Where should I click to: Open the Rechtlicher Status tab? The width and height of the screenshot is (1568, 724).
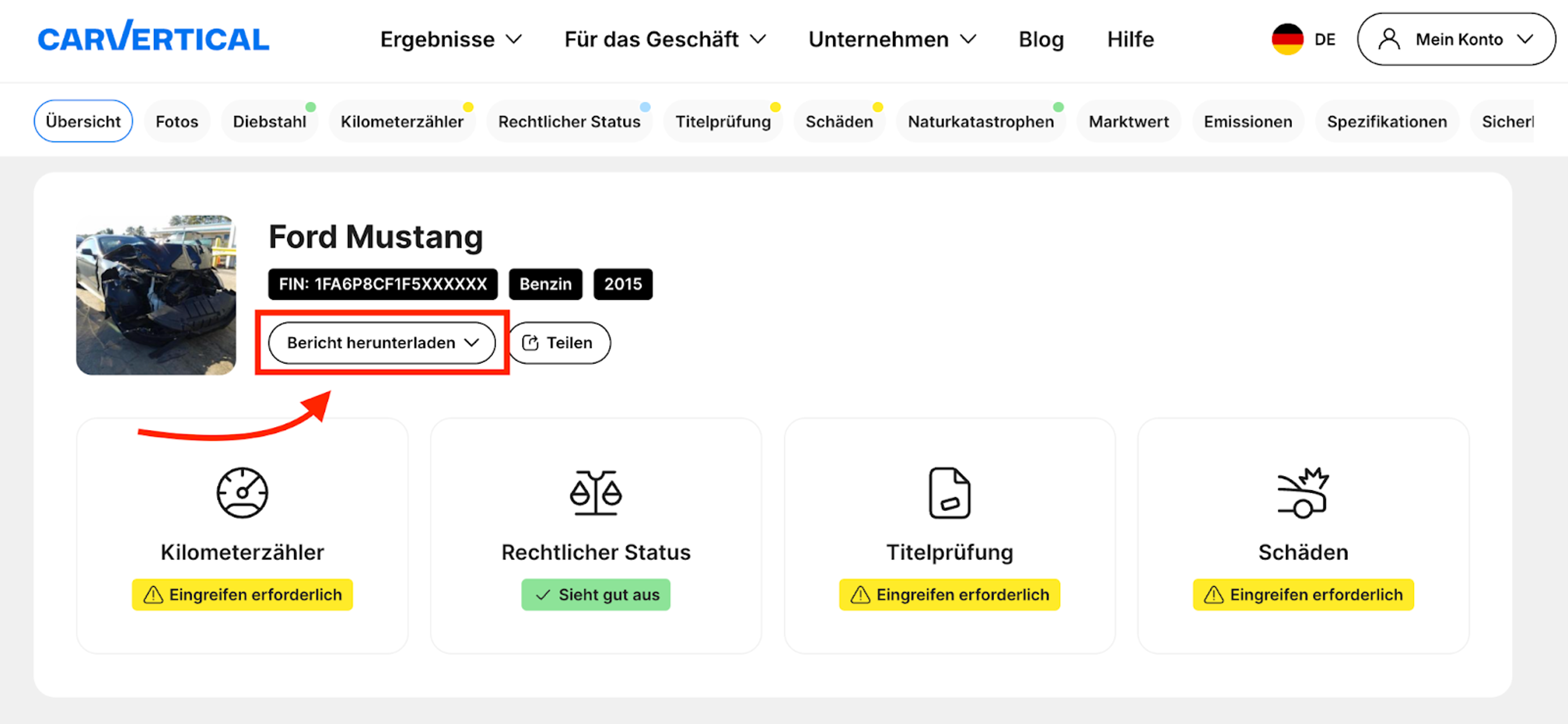pos(569,122)
